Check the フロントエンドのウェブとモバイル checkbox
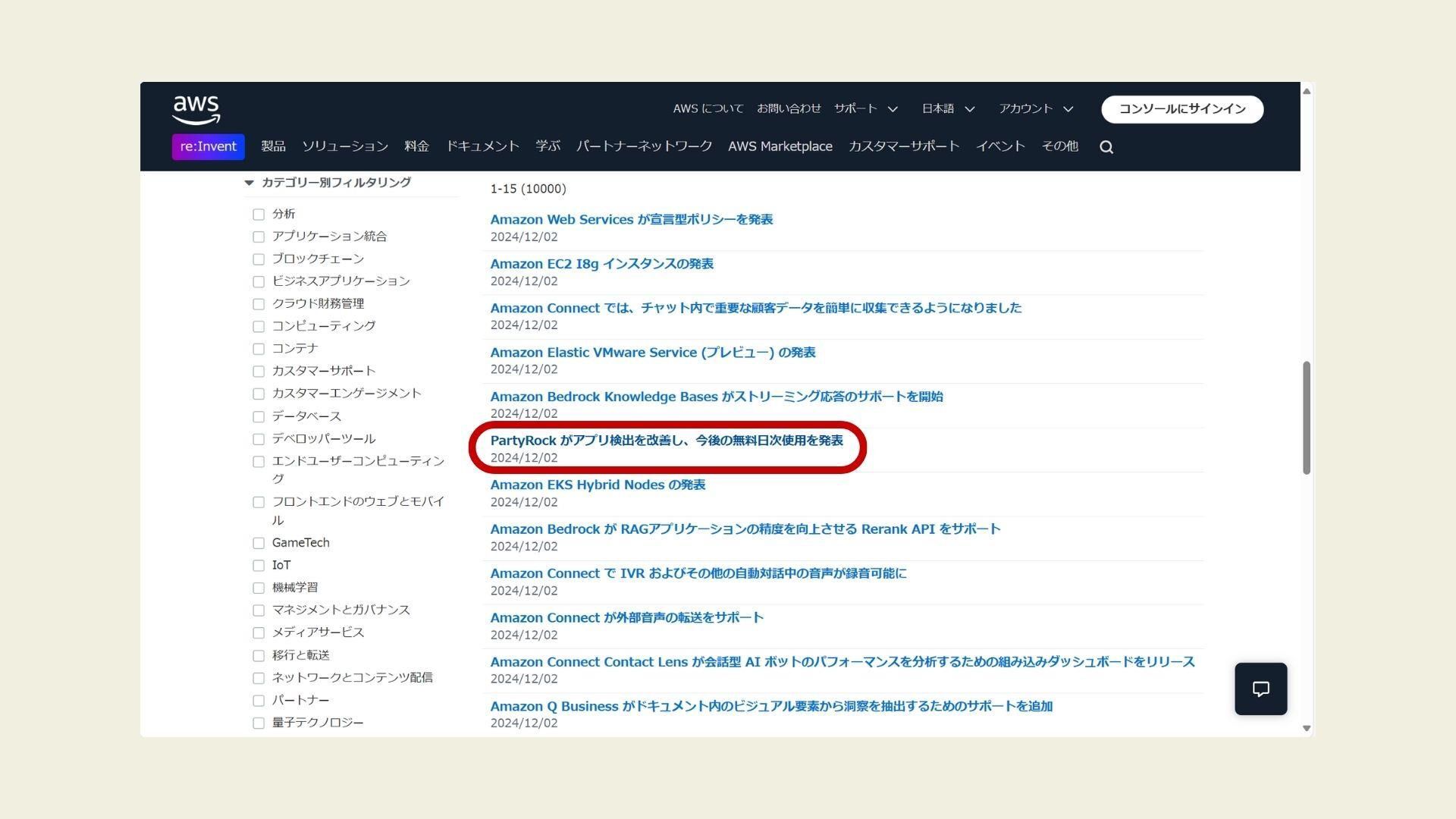This screenshot has width=1456, height=819. [259, 502]
